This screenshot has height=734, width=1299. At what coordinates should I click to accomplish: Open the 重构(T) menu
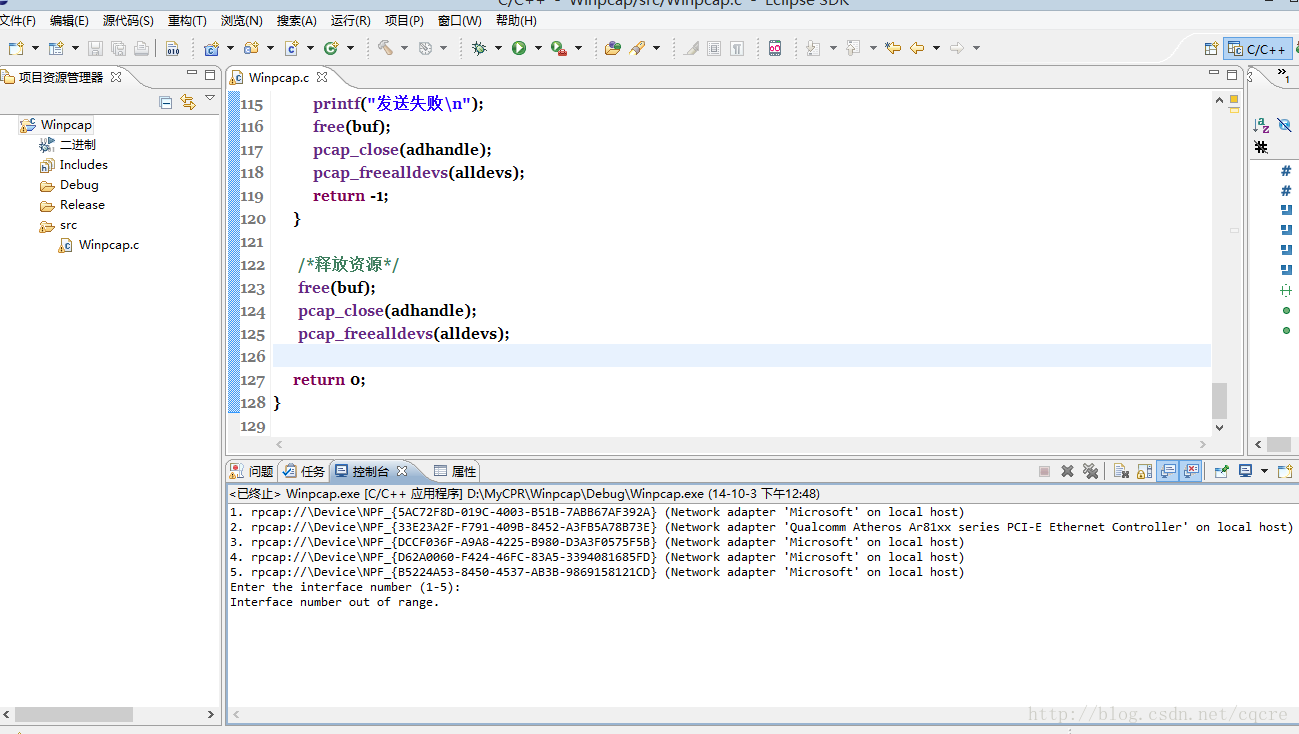[x=187, y=20]
